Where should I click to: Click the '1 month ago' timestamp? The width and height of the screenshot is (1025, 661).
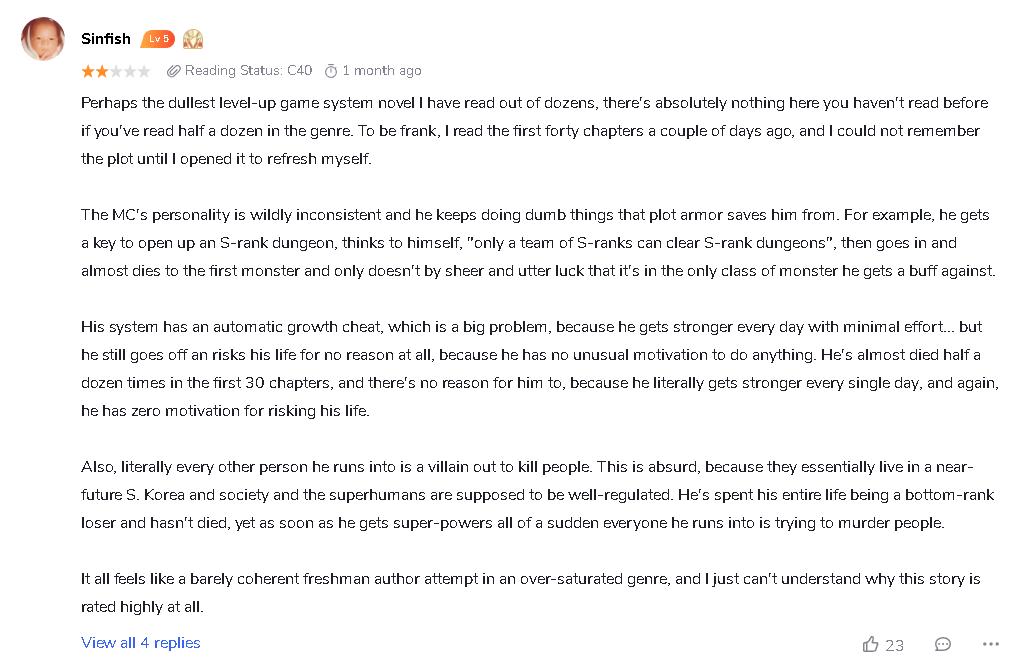click(x=381, y=71)
